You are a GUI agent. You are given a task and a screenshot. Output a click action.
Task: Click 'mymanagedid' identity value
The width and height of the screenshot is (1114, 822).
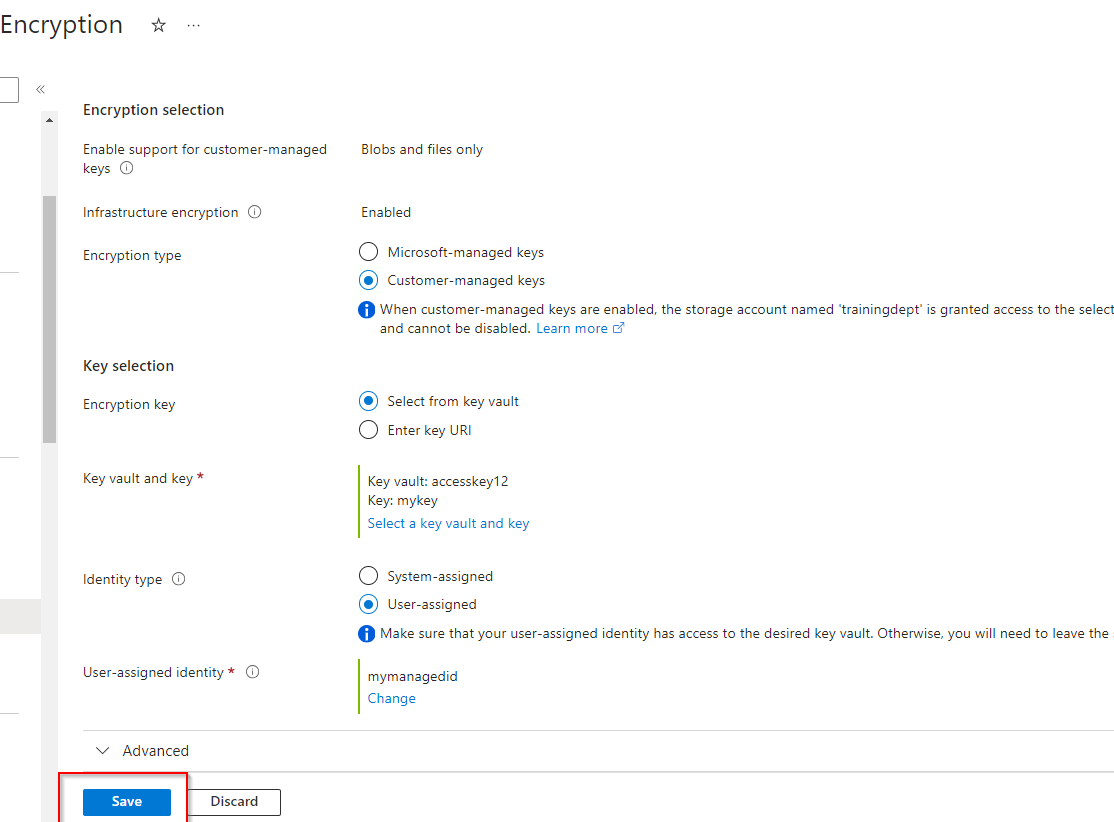[x=413, y=676]
